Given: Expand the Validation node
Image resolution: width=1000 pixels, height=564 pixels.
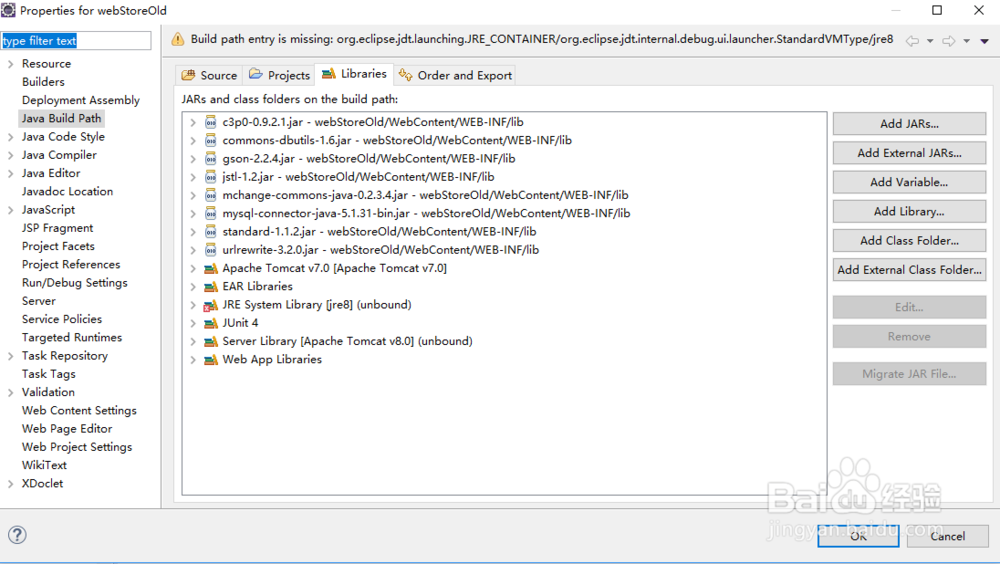Looking at the screenshot, I should (x=10, y=392).
